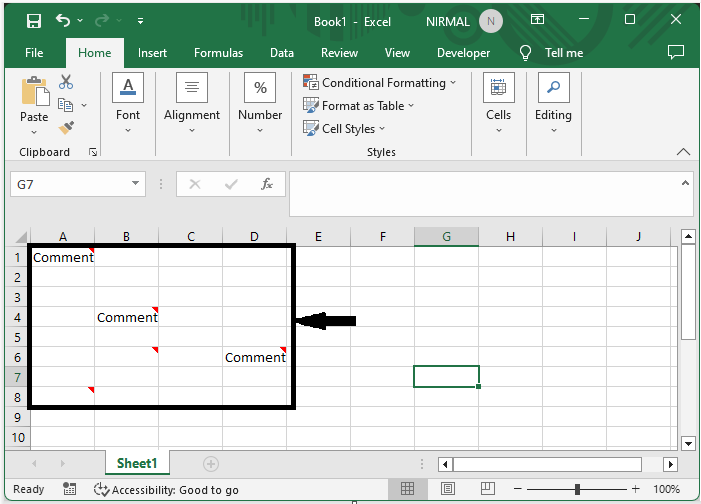The height and width of the screenshot is (504, 701).
Task: Open Ribbon Display Options icon
Action: 537,19
